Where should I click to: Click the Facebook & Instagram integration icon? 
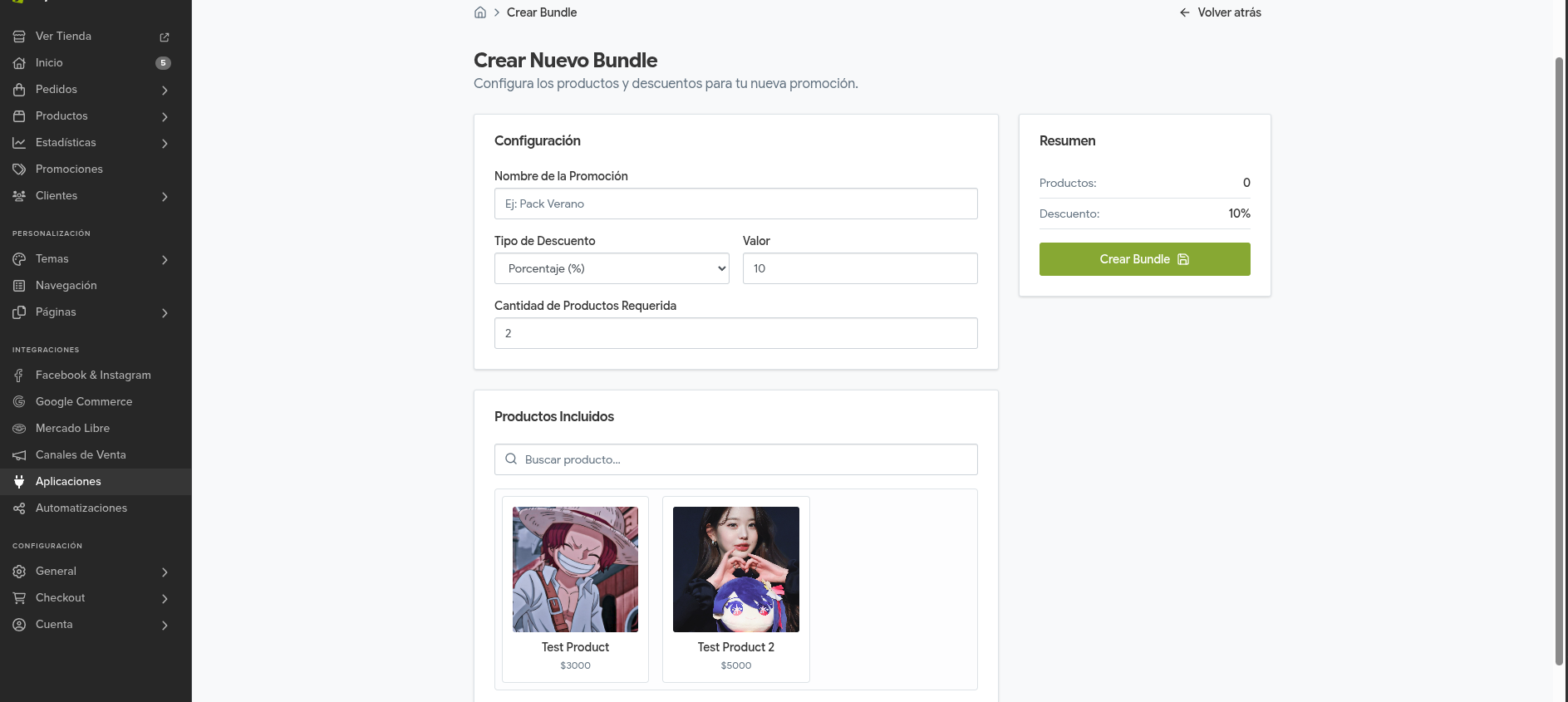18,375
